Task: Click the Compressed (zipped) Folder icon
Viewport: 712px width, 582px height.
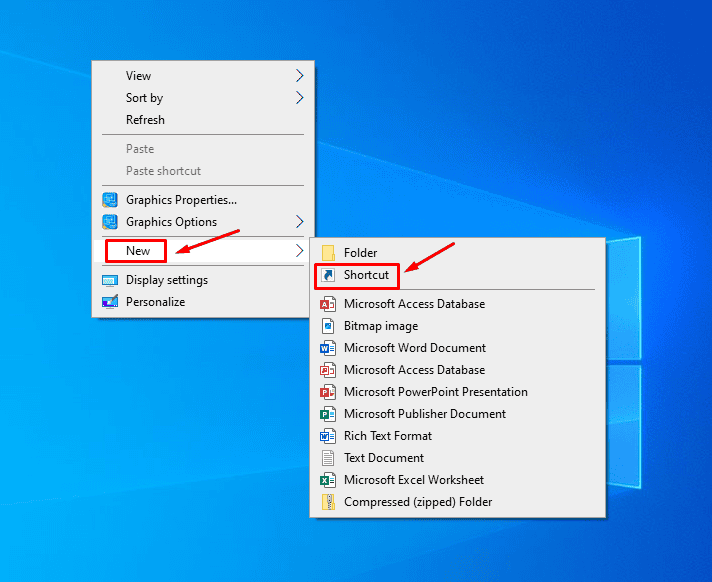Action: tap(327, 502)
